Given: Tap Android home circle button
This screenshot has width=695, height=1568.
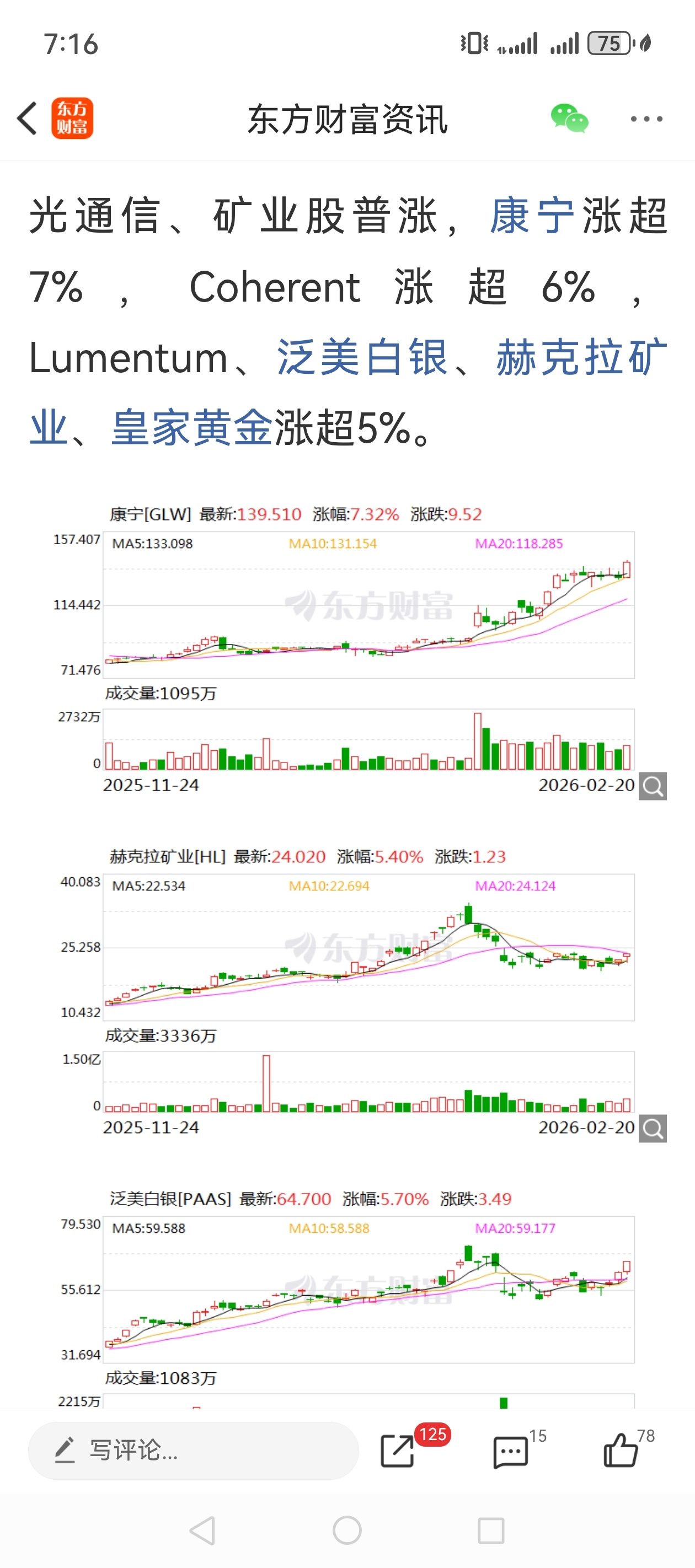Looking at the screenshot, I should click(x=347, y=1531).
